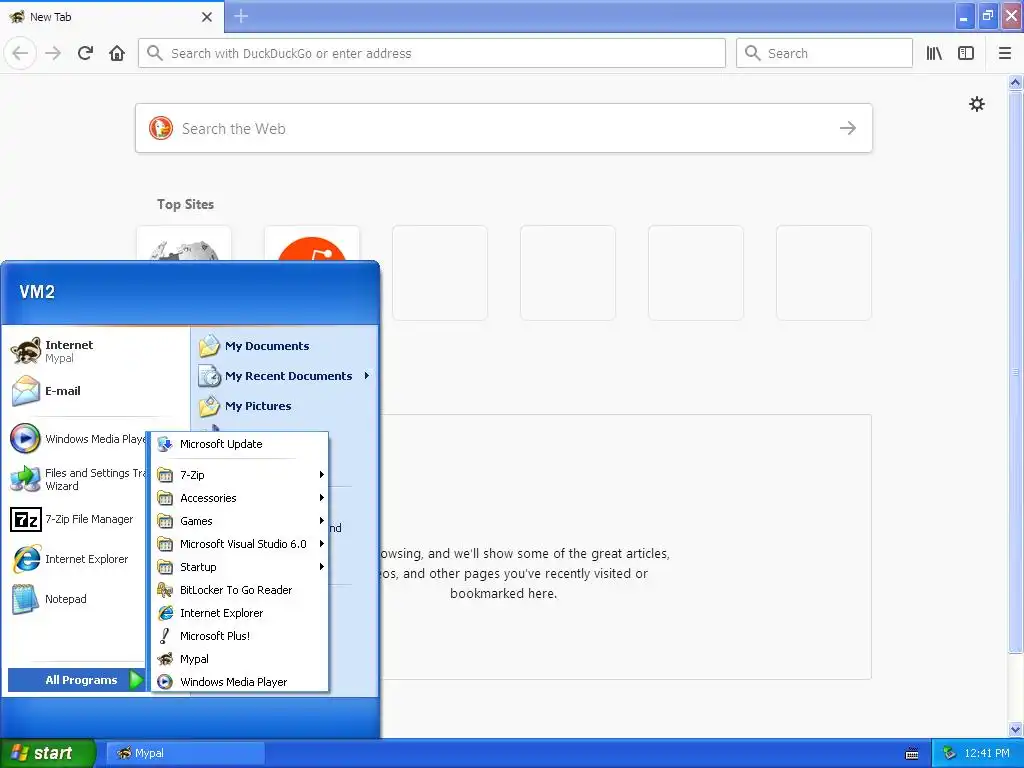Screen dimensions: 1024x768
Task: Open the Library bookmarks icon
Action: tap(934, 53)
